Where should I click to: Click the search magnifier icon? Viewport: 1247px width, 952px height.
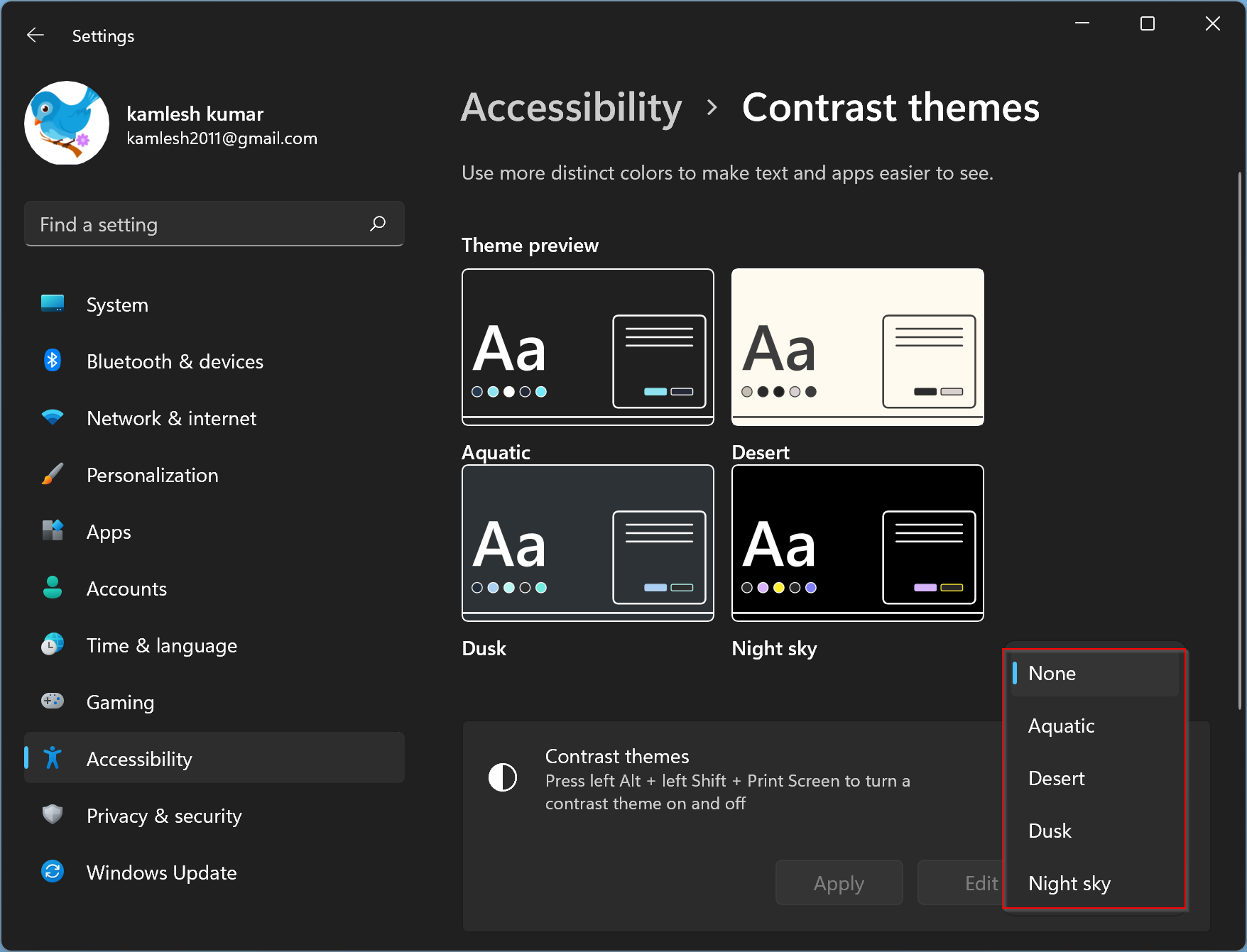378,224
